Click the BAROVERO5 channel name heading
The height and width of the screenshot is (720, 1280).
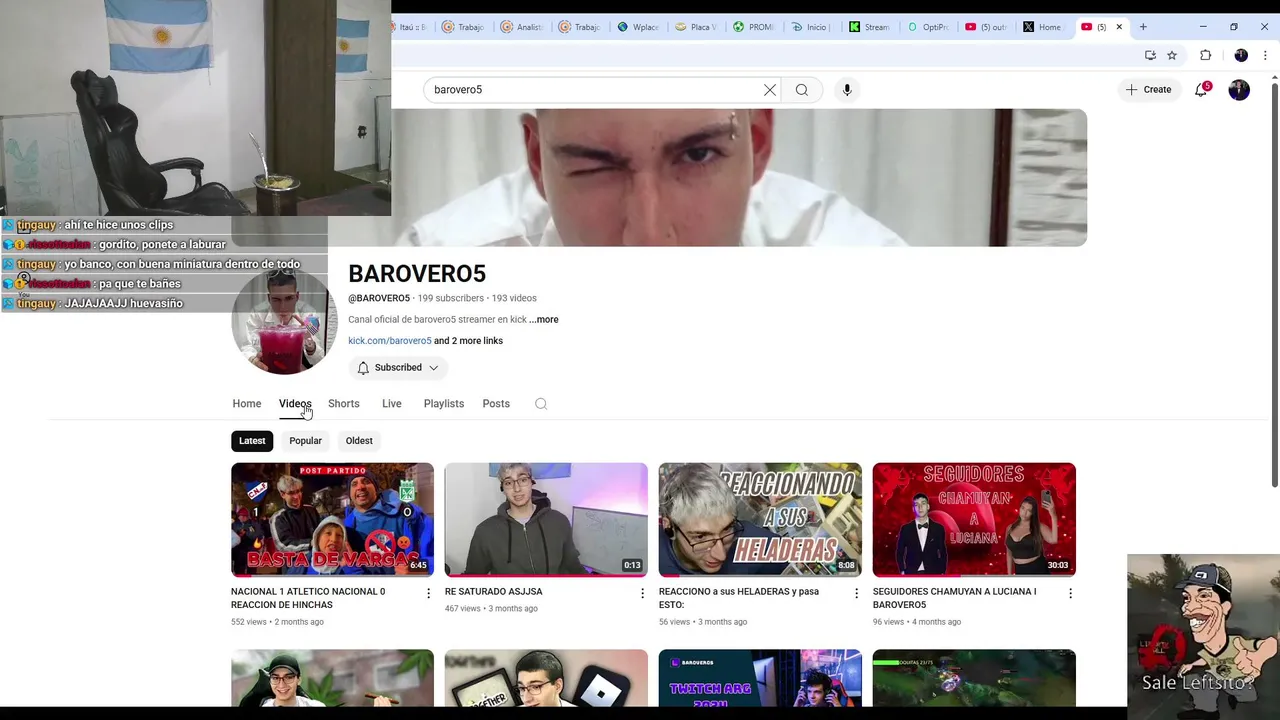(417, 274)
